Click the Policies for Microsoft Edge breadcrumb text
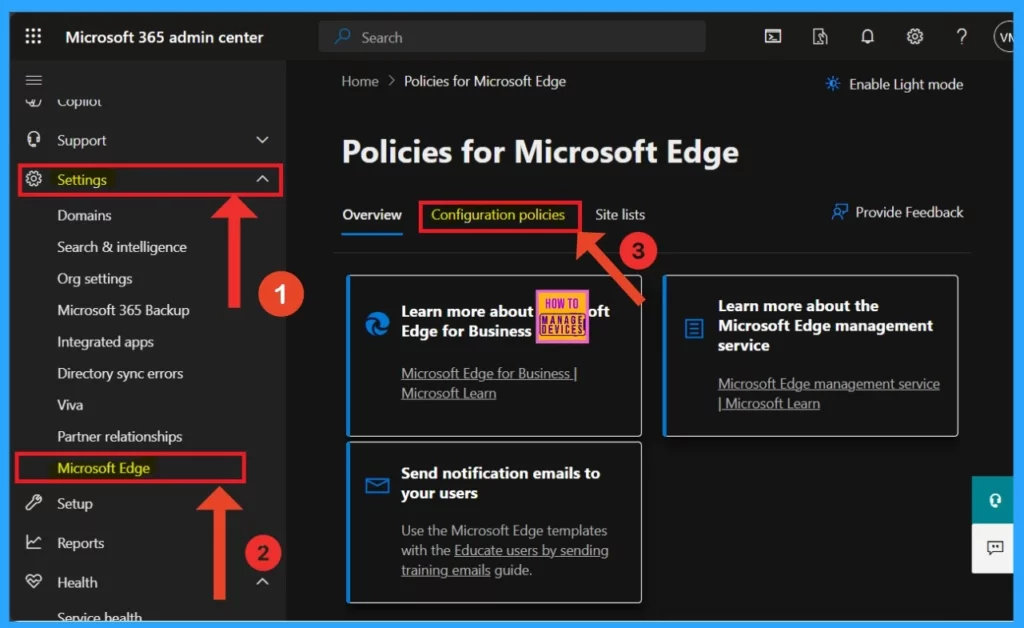Screen dimensions: 1024x628 (485, 81)
